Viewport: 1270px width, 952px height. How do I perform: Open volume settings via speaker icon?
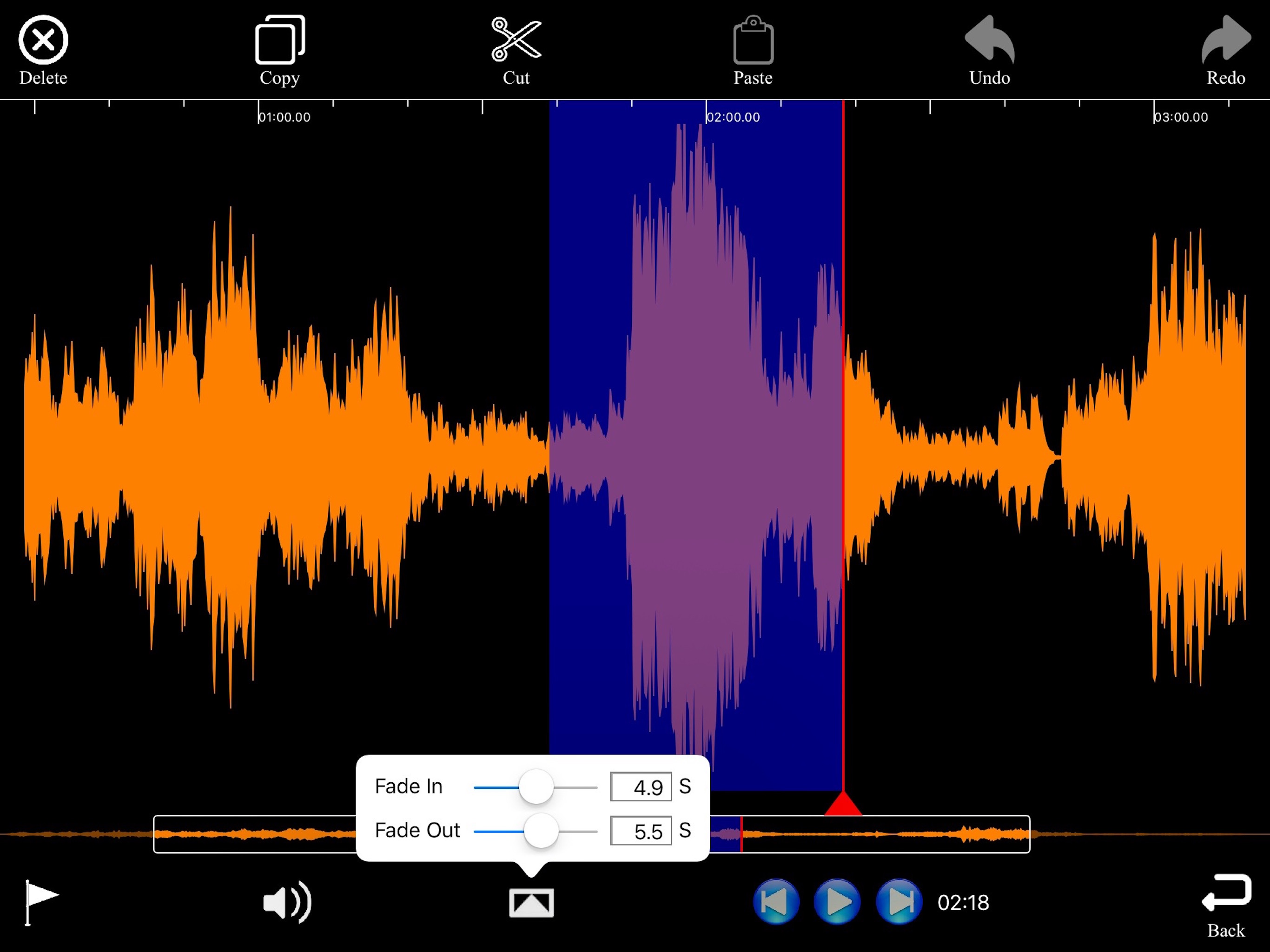point(287,903)
